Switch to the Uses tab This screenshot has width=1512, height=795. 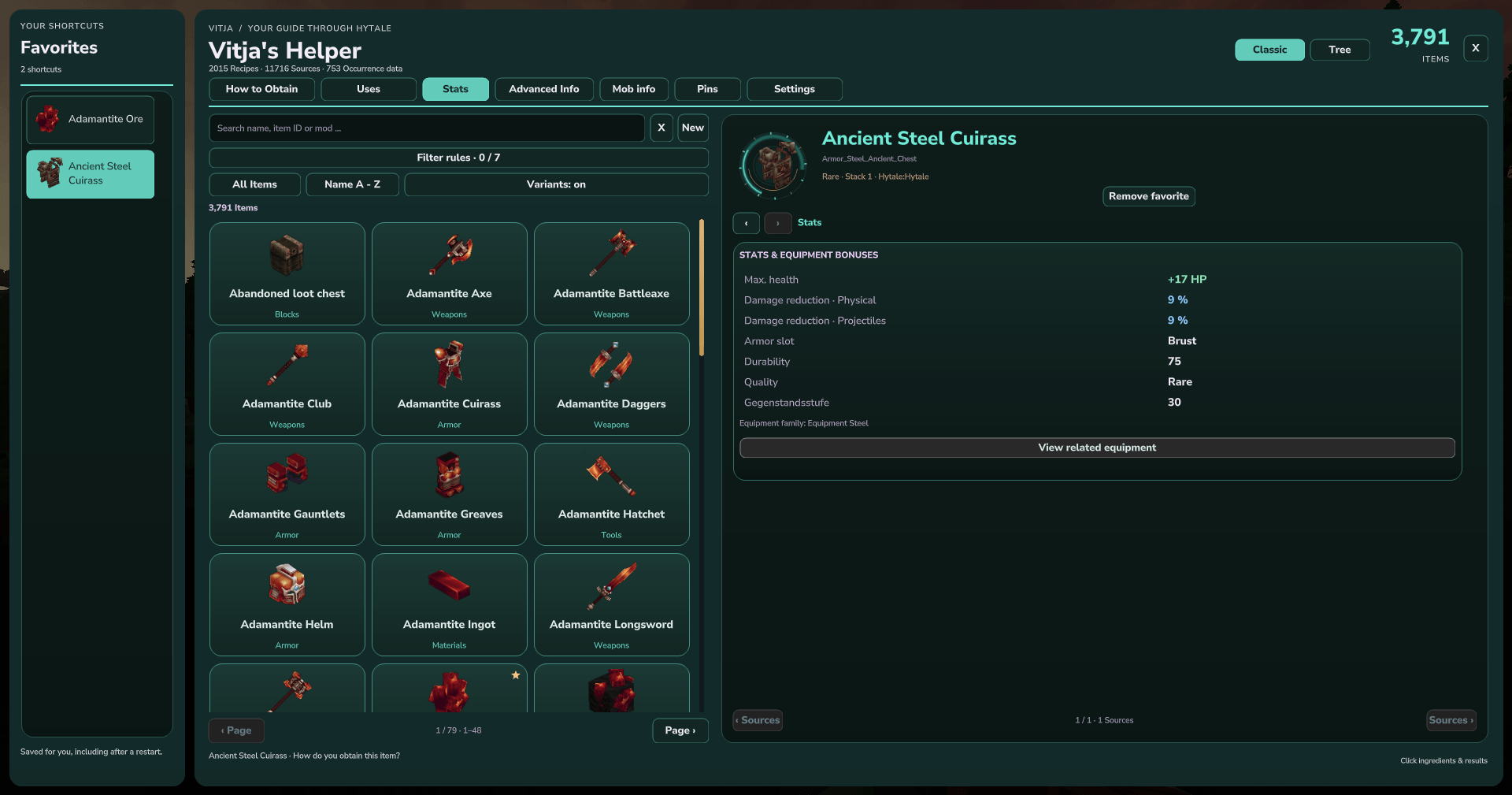(369, 89)
